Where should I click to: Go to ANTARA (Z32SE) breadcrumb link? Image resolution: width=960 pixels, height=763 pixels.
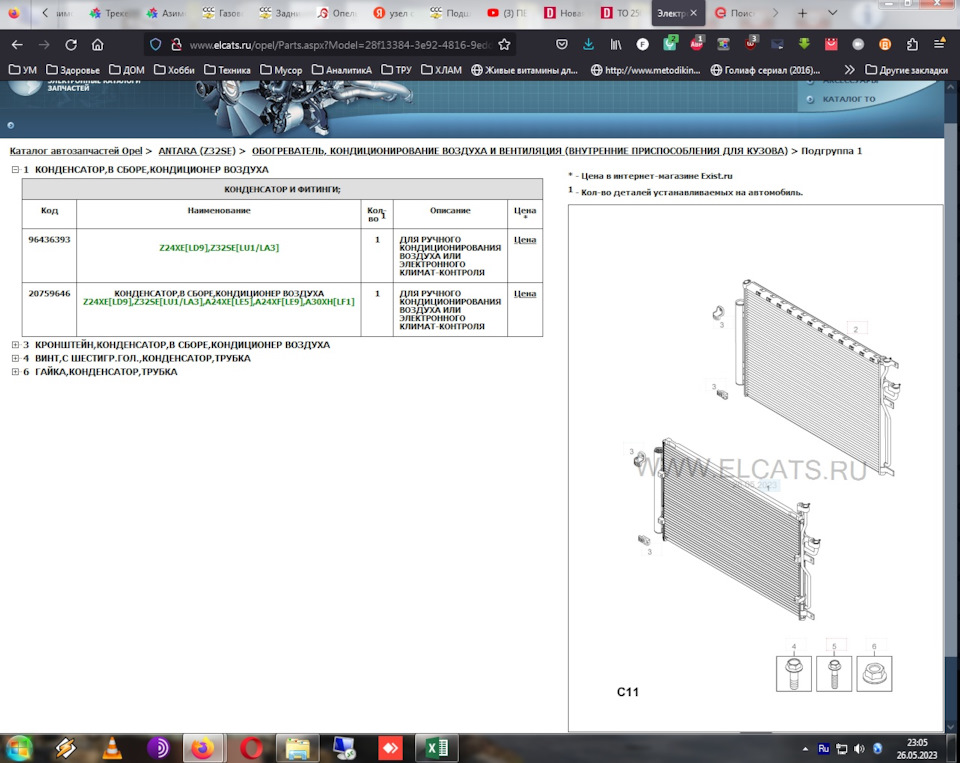[x=197, y=151]
